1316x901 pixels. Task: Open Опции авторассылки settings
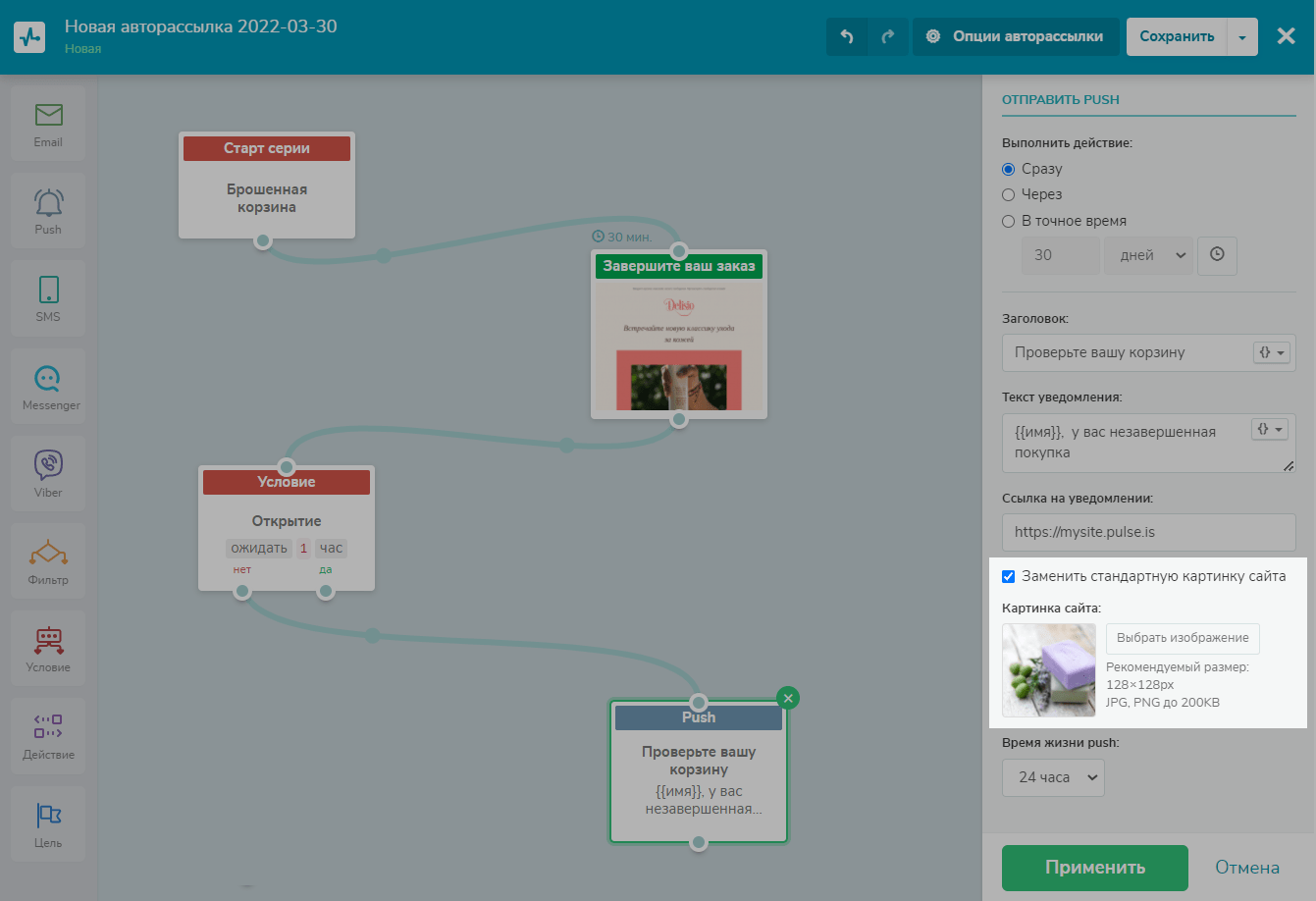pos(1016,36)
